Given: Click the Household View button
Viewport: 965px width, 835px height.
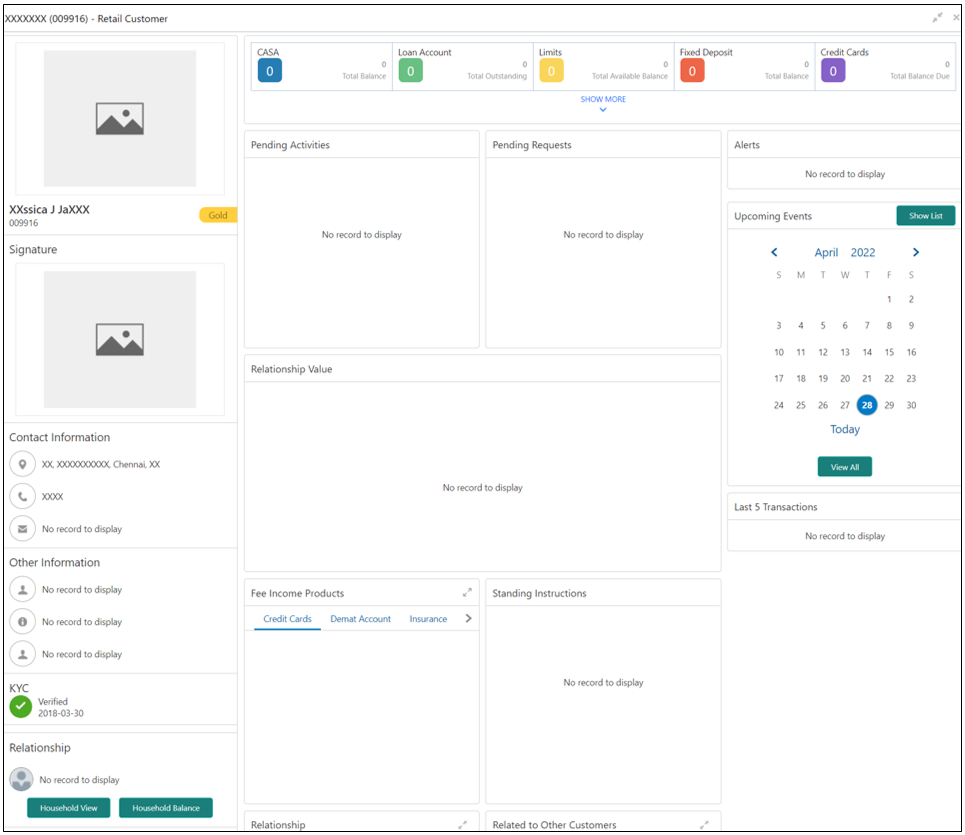Looking at the screenshot, I should pyautogui.click(x=69, y=808).
